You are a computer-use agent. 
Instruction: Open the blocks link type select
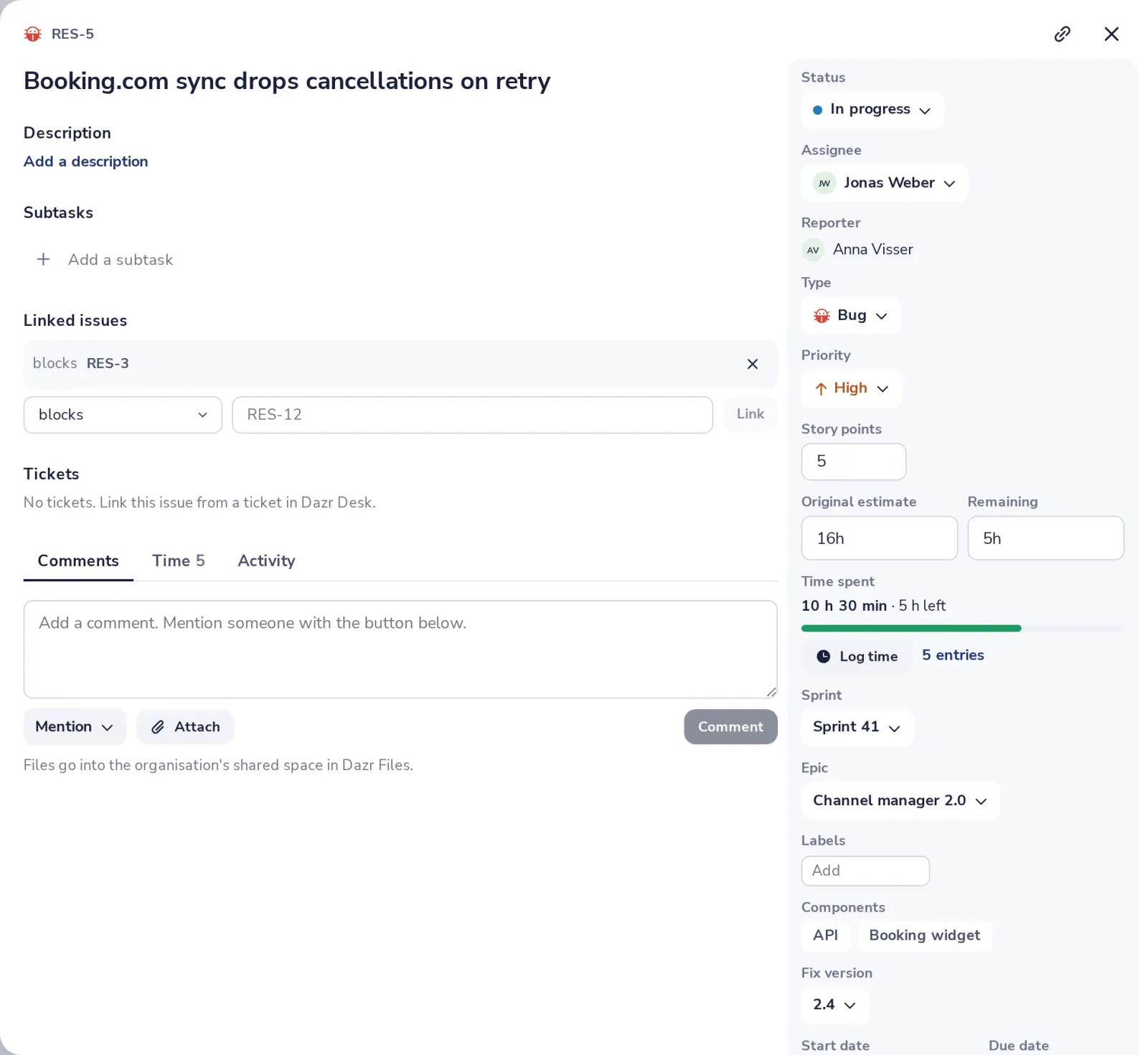(x=123, y=415)
